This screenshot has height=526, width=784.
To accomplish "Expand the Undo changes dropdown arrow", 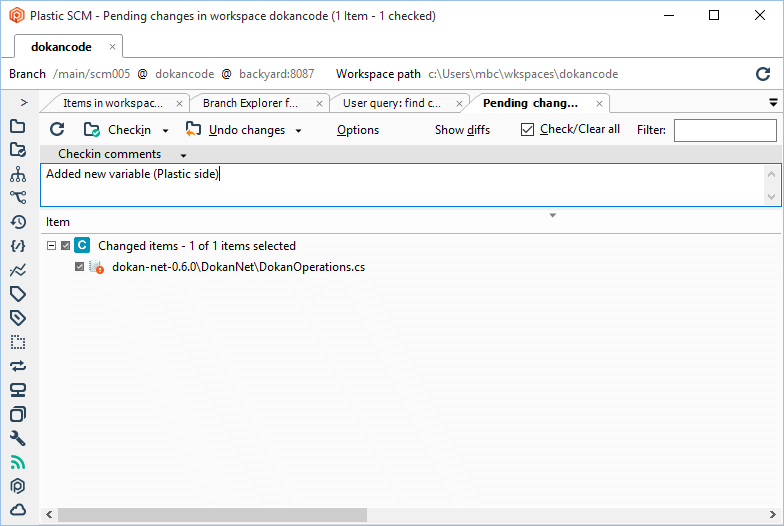I will coord(298,131).
